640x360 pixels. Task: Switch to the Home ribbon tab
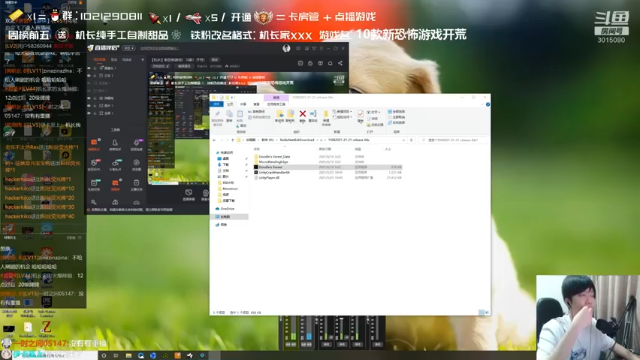[x=230, y=104]
